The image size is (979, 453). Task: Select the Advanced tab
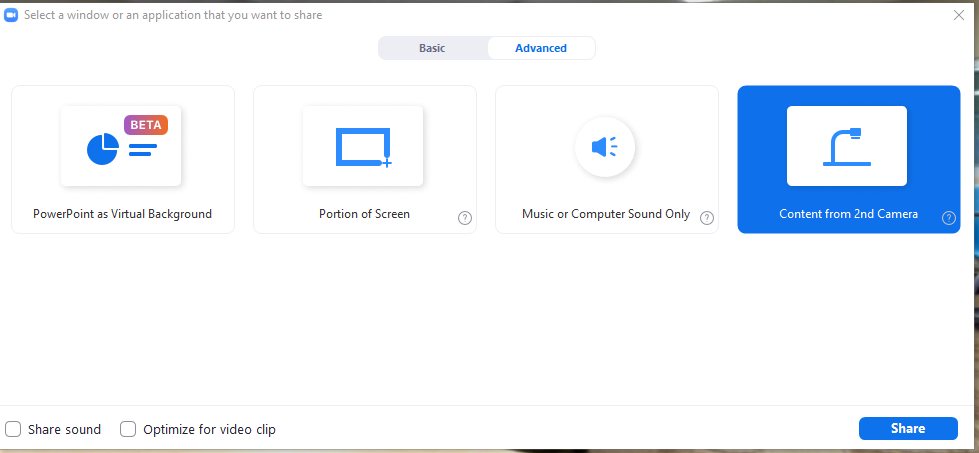coord(541,48)
